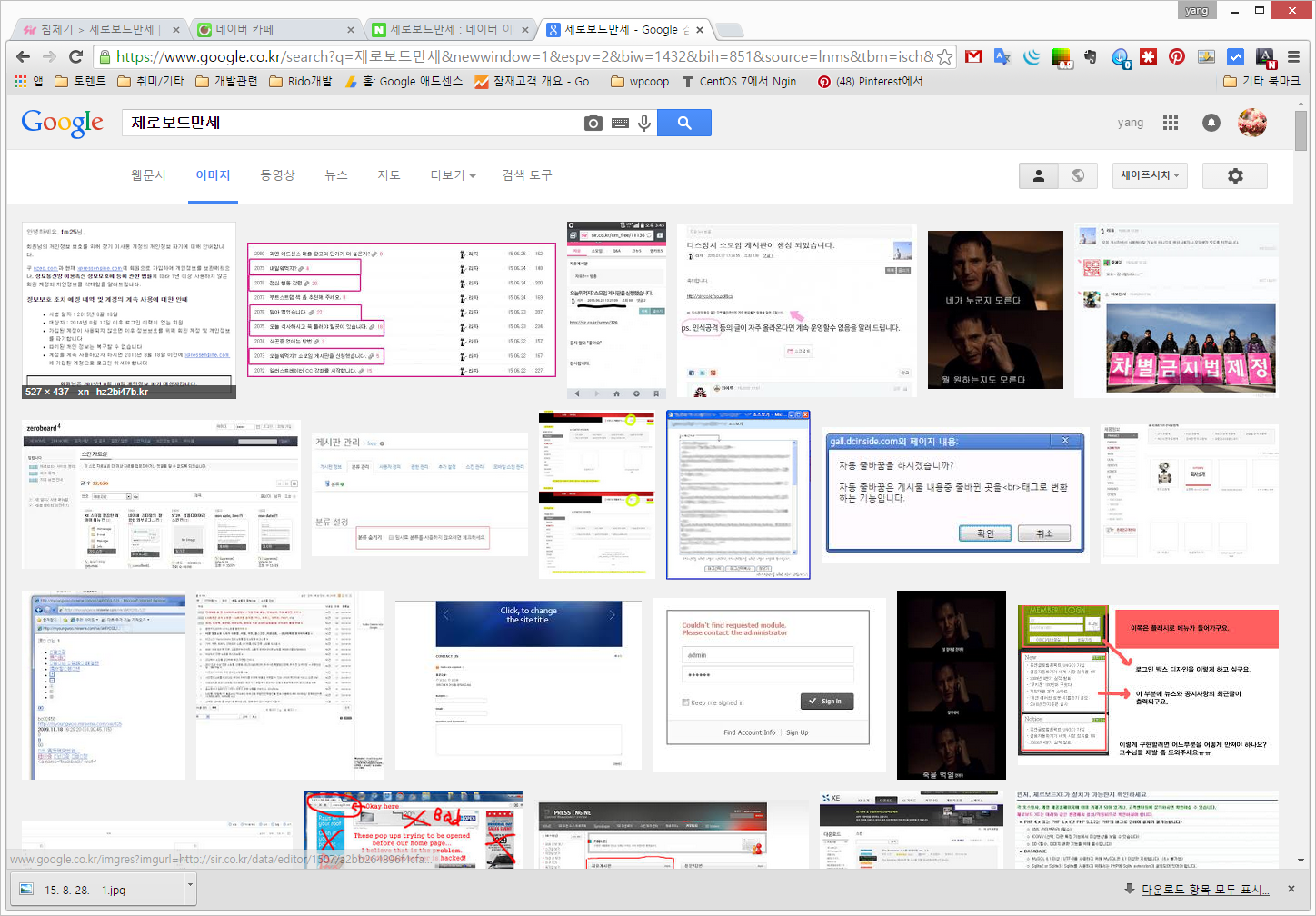Screen dimensions: 1316x916
Task: Open 검색 도구 search tools
Action: click(x=527, y=175)
